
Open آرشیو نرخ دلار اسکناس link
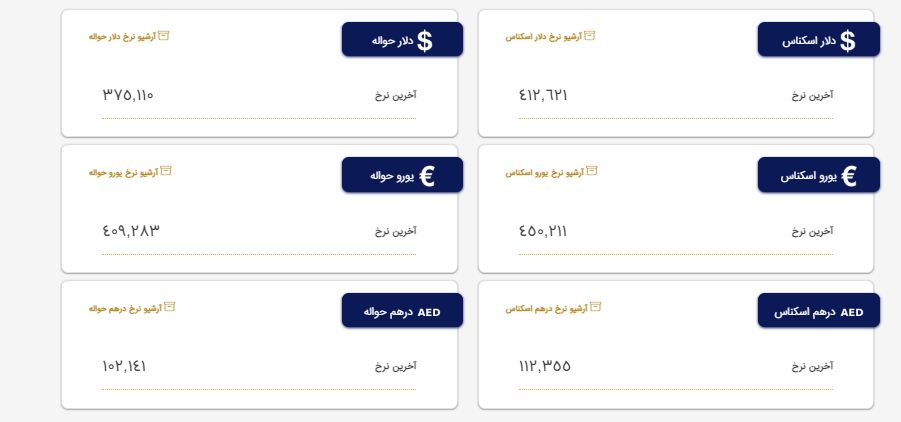(544, 37)
